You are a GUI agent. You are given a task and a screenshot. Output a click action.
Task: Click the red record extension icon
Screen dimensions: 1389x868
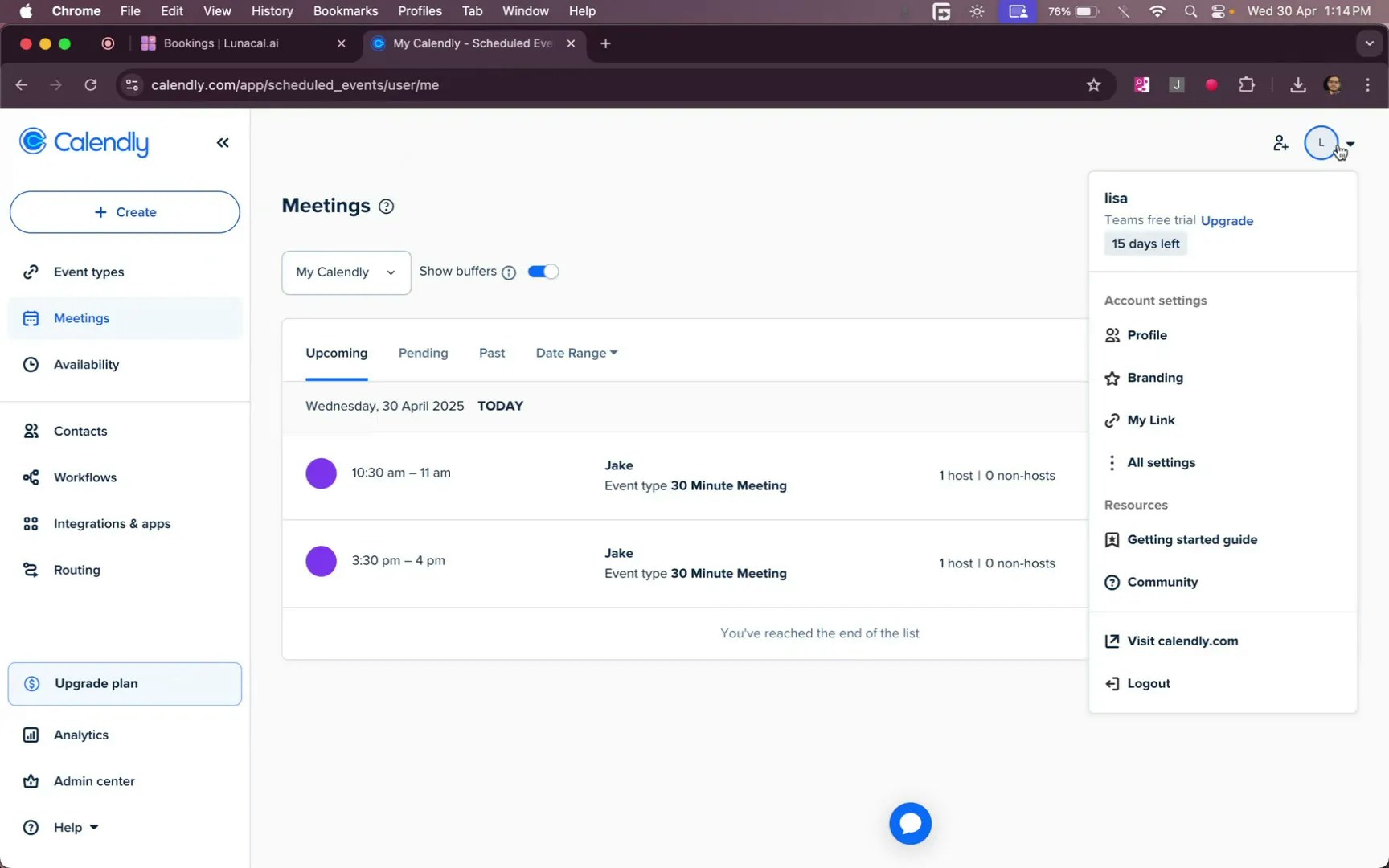pos(1211,85)
